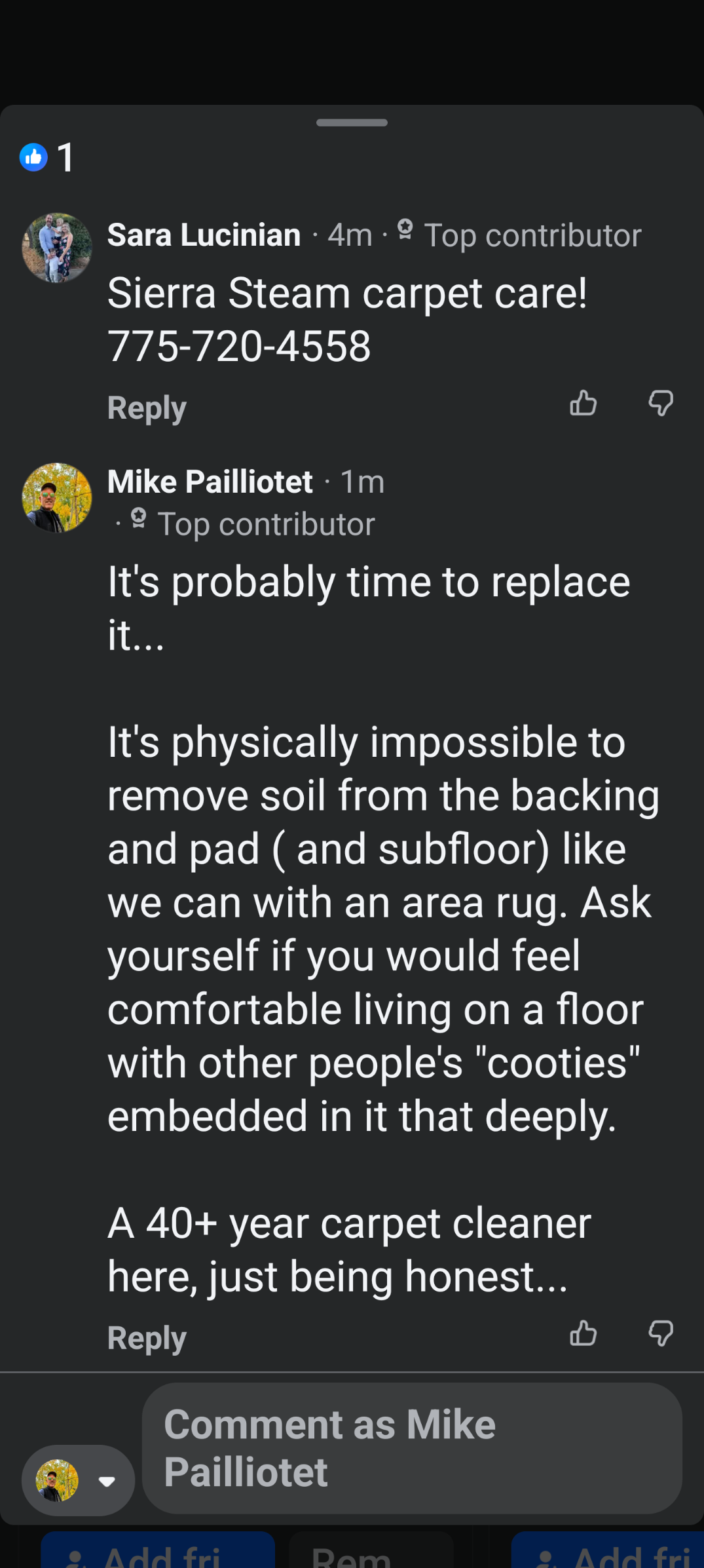704x1568 pixels.
Task: Open Mike Pailliotet's profile name link
Action: click(210, 482)
